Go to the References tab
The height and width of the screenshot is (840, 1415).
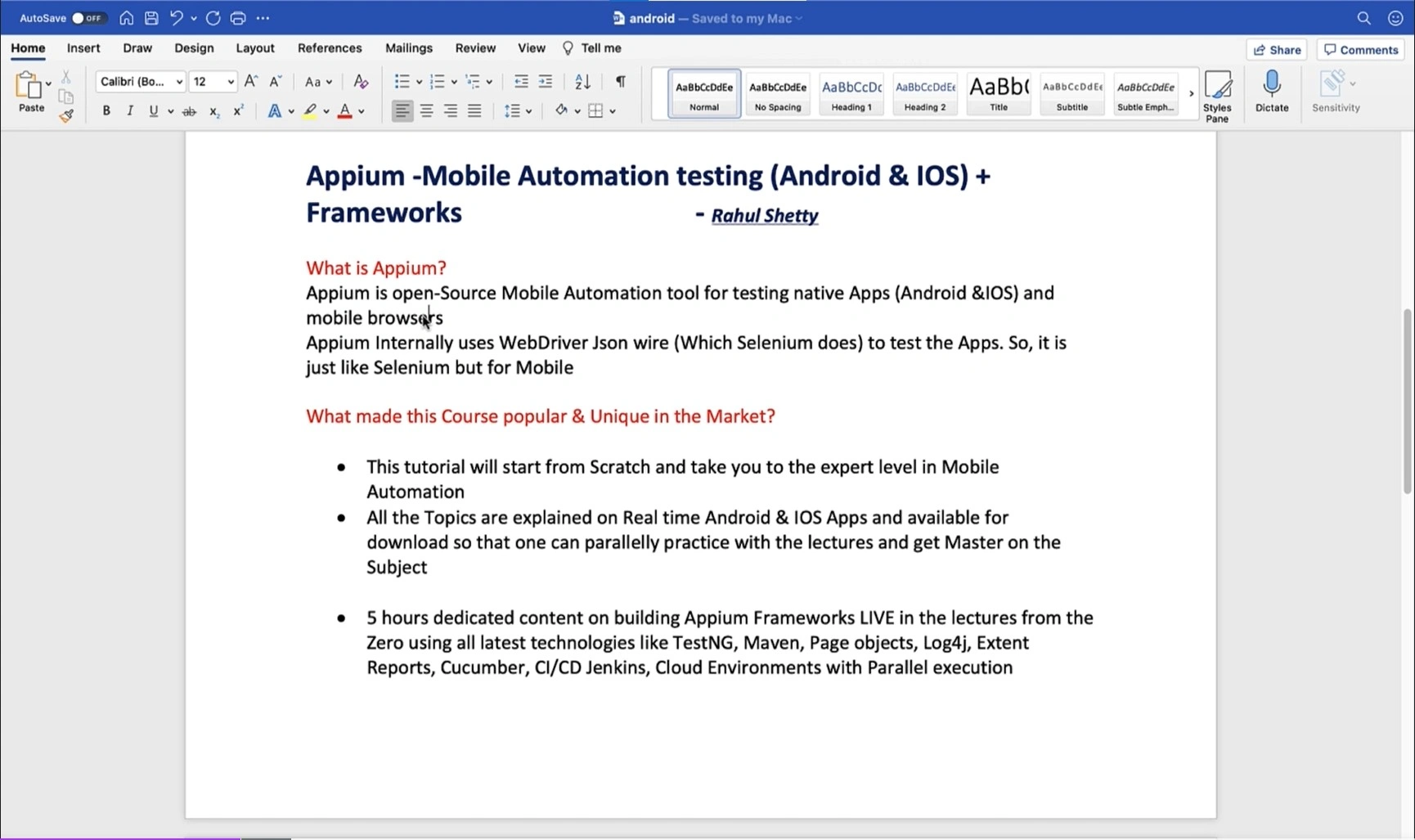click(330, 48)
